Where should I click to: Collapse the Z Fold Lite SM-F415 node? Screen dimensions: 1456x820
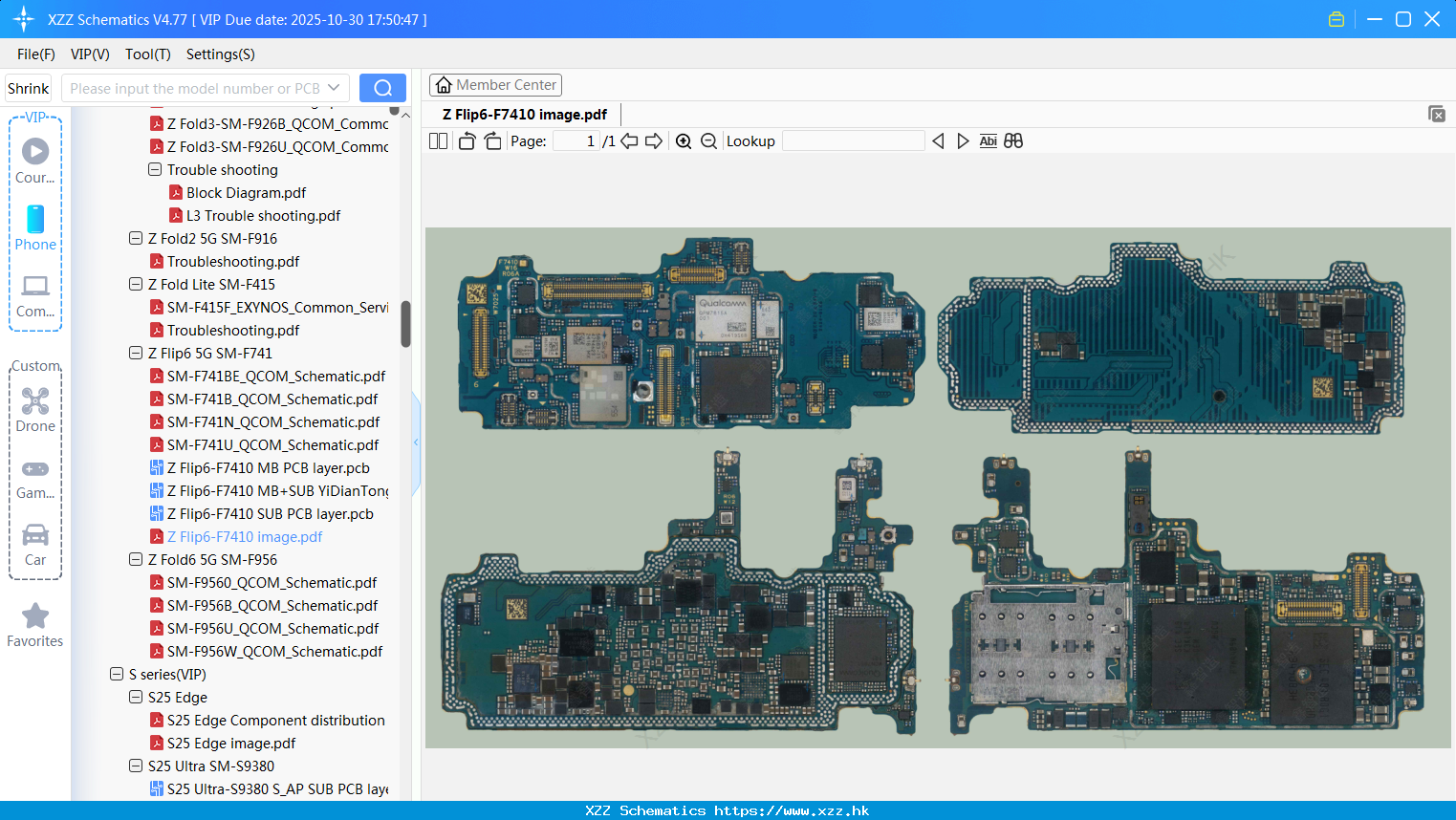136,284
